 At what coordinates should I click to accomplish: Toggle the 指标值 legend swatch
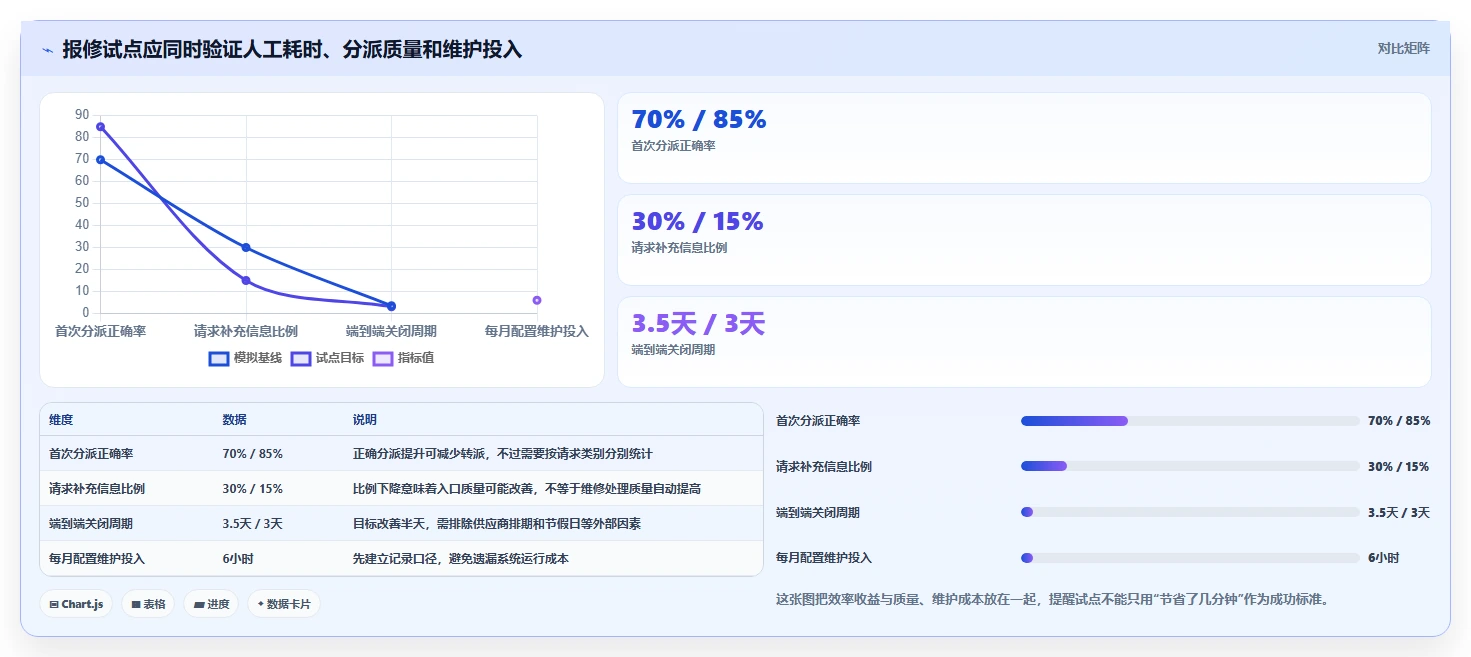click(x=383, y=358)
